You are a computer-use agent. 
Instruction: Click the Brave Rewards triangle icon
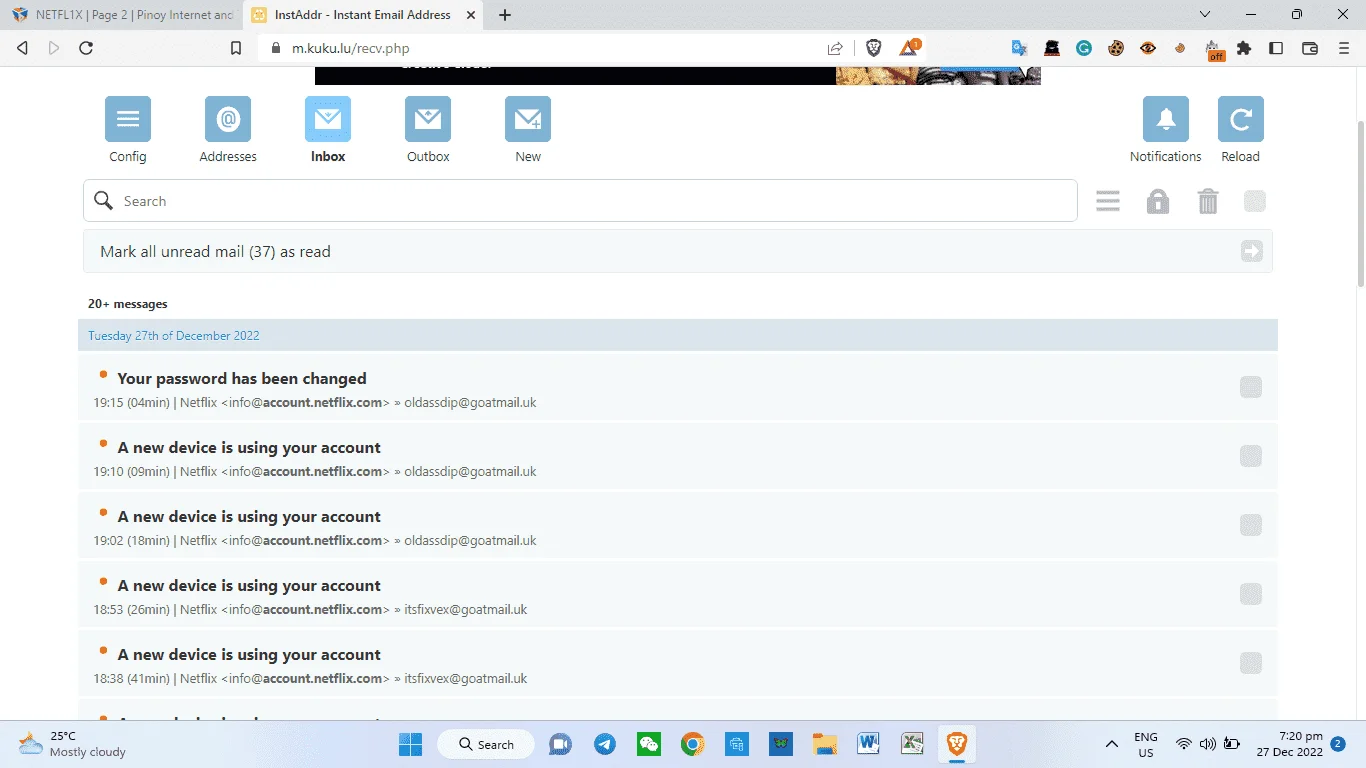click(x=910, y=47)
